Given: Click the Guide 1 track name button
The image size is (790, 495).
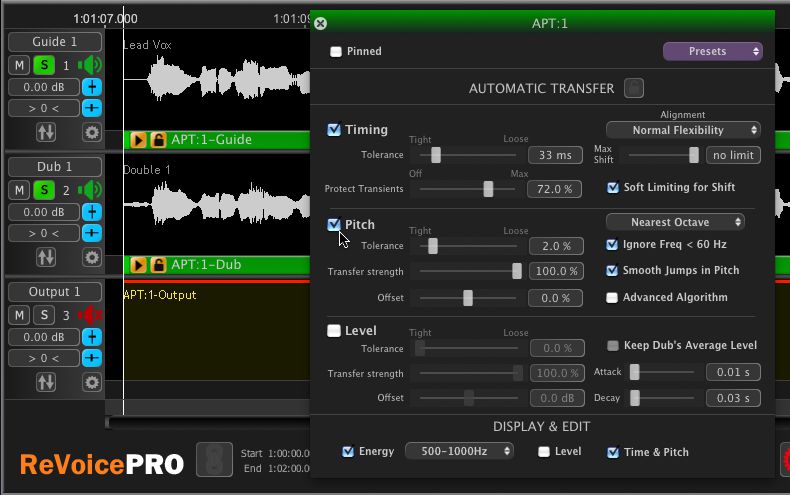Looking at the screenshot, I should [x=55, y=42].
